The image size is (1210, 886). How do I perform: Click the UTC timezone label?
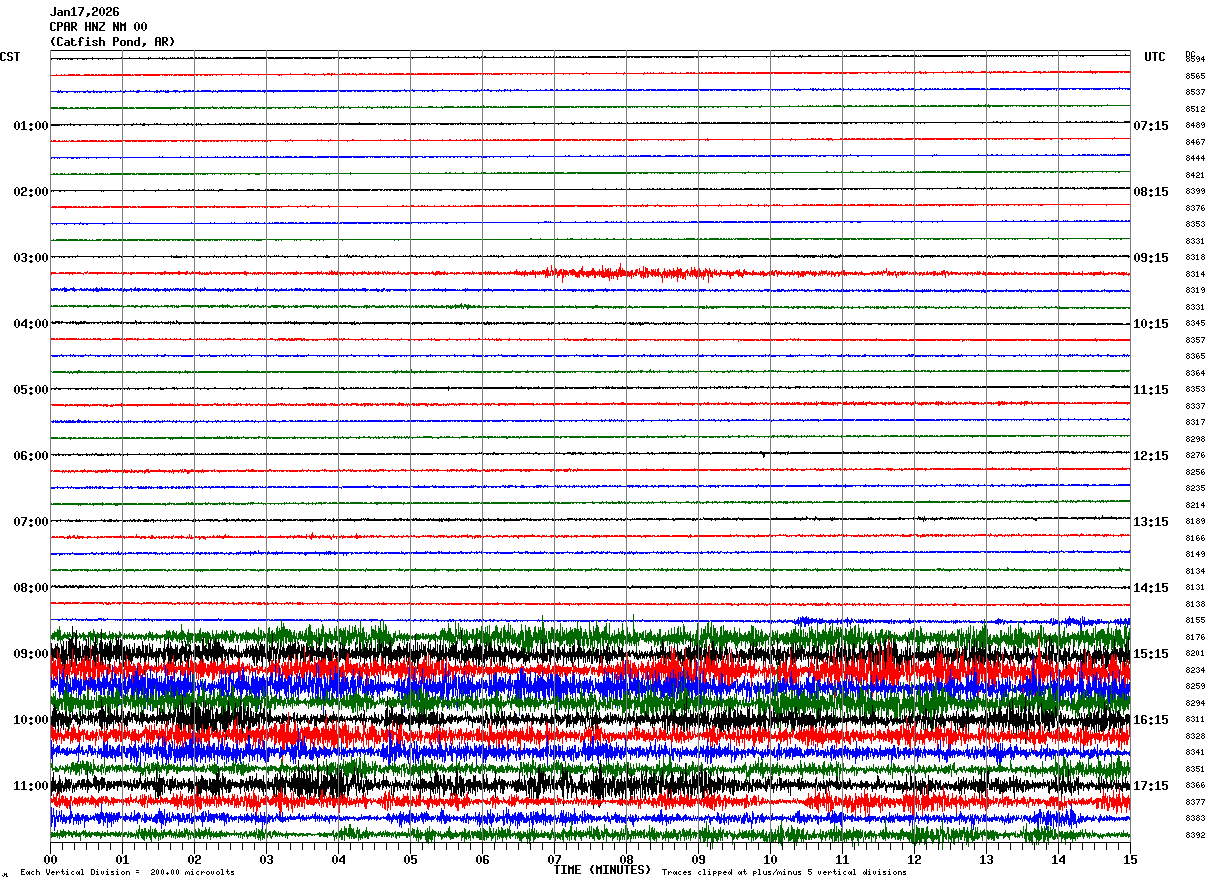pos(1155,57)
